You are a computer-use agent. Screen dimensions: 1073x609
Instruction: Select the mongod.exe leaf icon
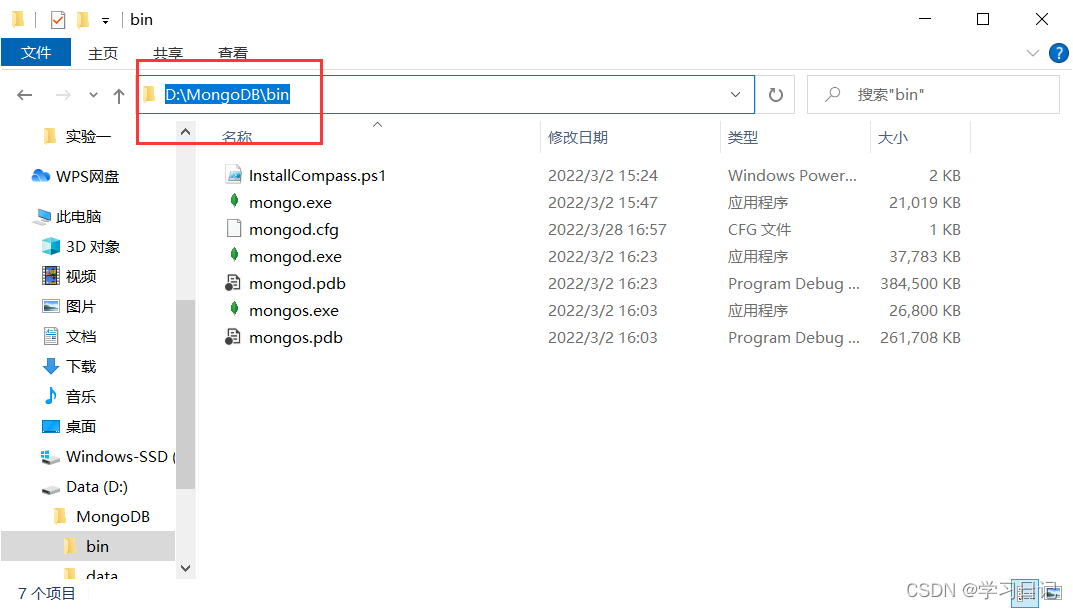234,255
